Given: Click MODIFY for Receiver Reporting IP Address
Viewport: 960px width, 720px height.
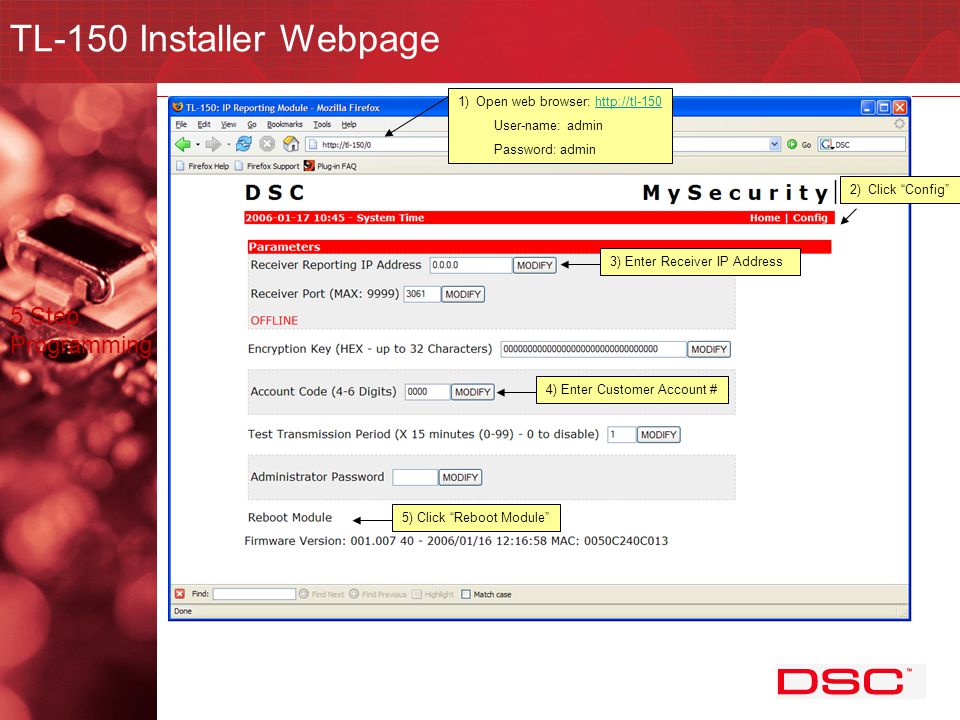Looking at the screenshot, I should 534,265.
